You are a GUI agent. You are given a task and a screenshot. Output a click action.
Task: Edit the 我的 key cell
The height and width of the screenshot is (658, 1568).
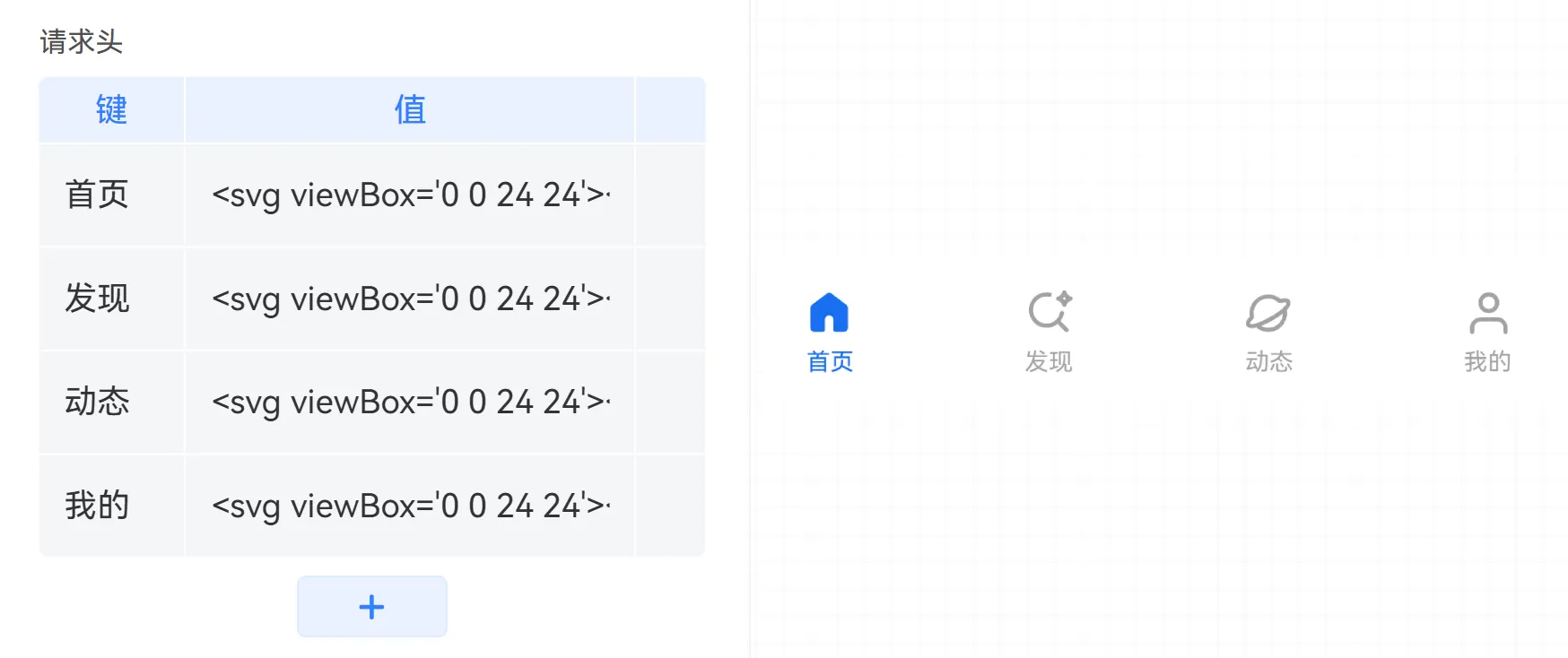point(112,506)
